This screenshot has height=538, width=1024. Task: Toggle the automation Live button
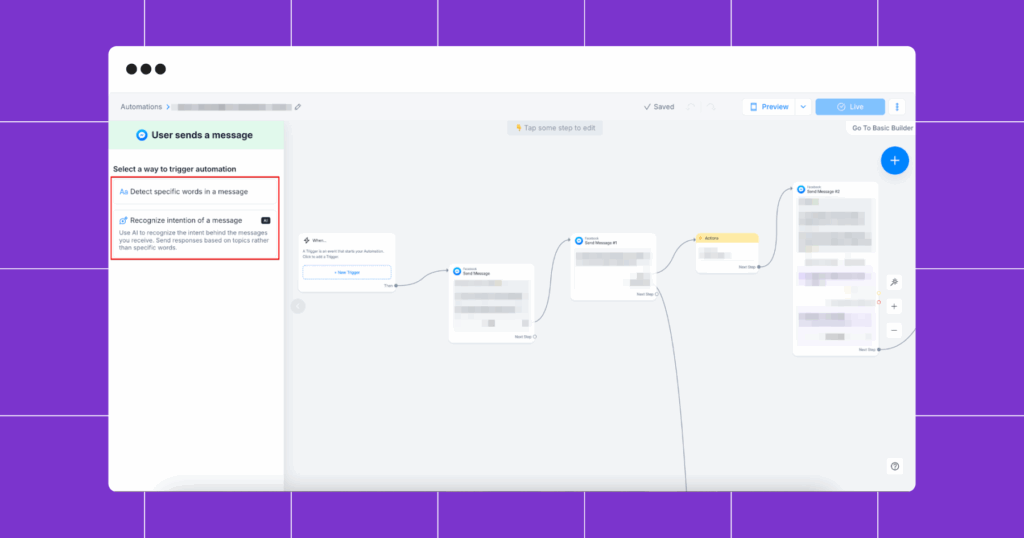(850, 107)
